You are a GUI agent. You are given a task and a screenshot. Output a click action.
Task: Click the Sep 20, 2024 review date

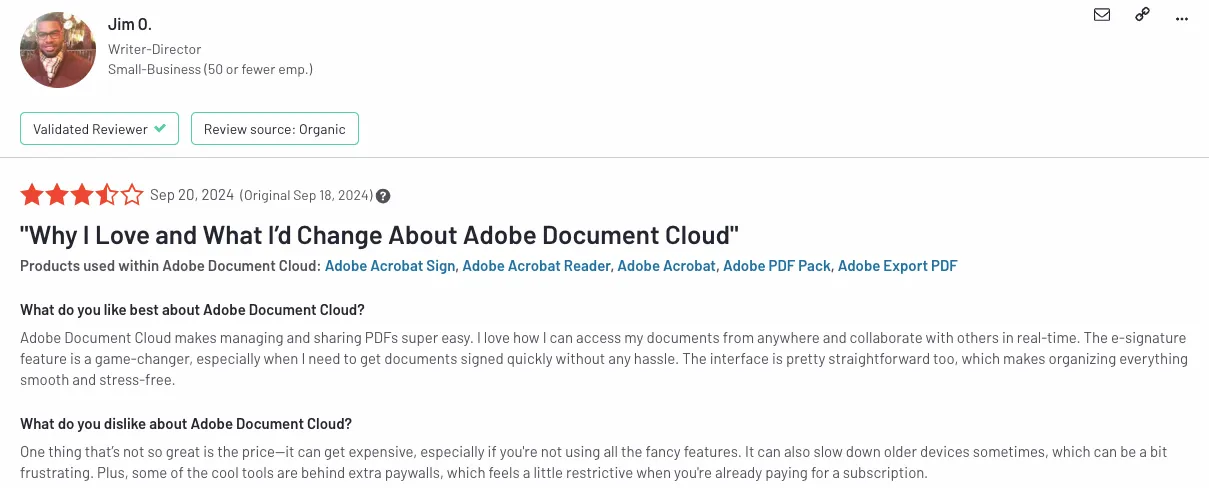[x=192, y=195]
